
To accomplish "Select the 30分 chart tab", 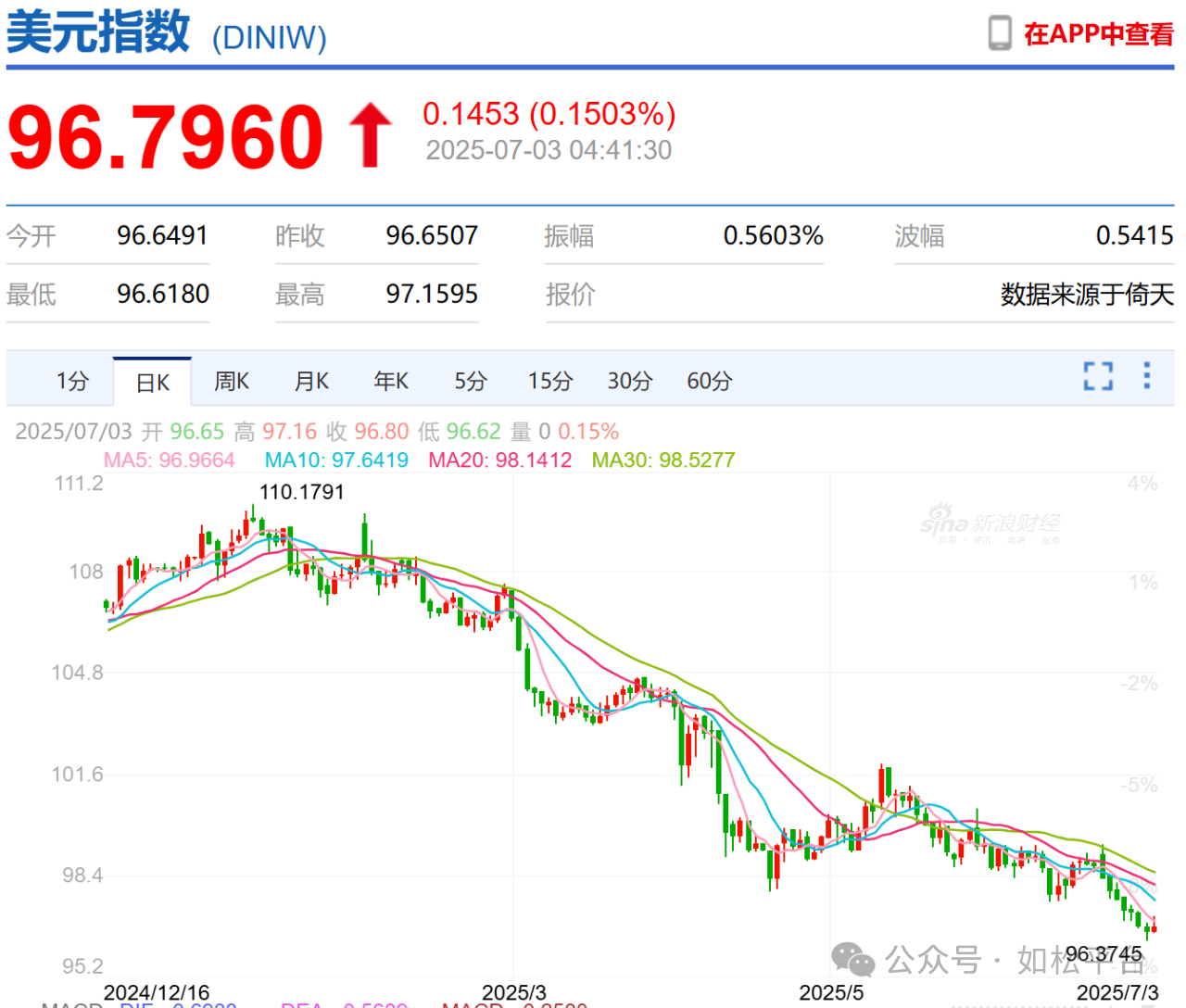I will pos(630,381).
